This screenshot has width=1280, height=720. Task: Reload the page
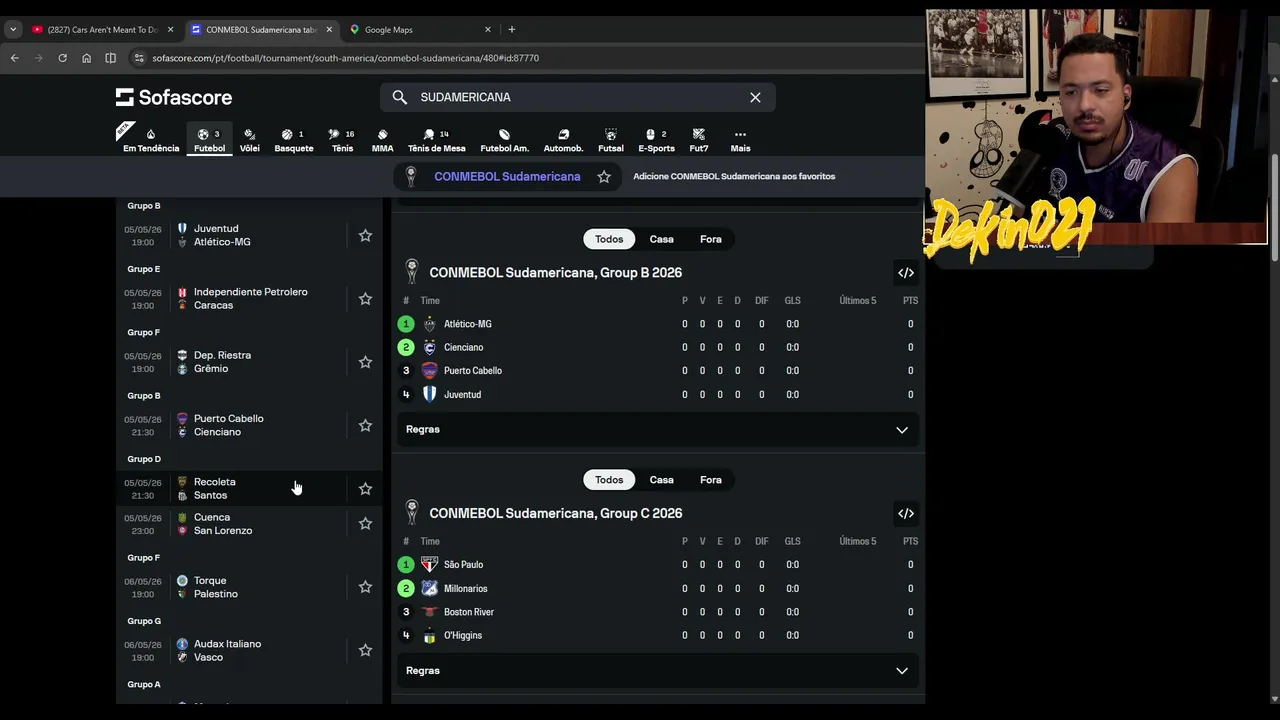(x=62, y=58)
